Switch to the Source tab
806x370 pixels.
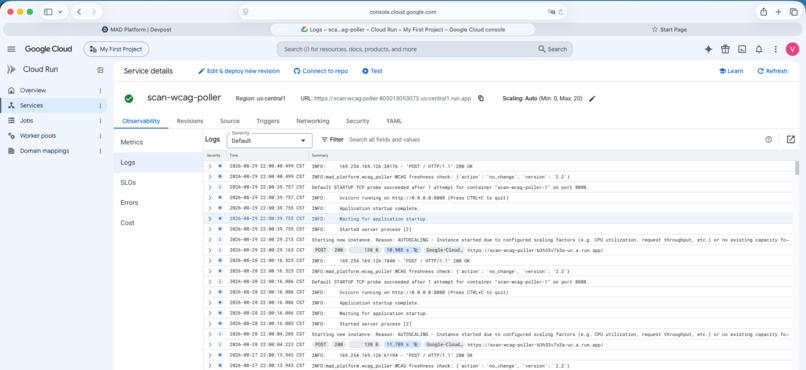pos(230,121)
